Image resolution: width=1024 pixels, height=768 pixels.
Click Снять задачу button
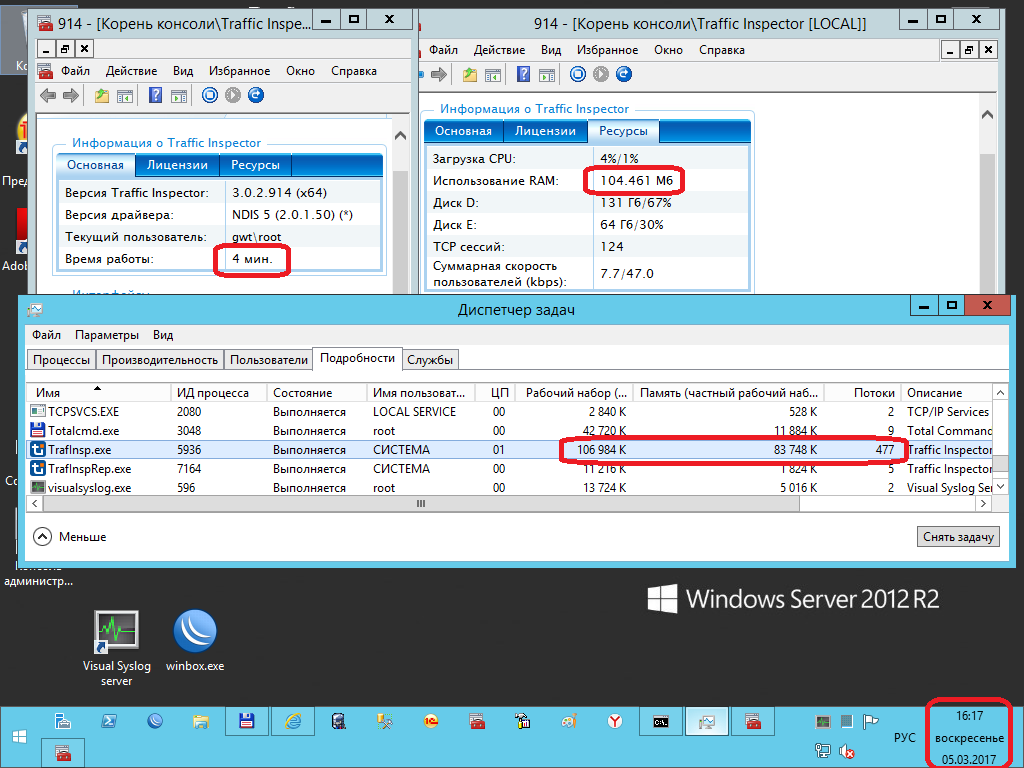coord(958,537)
